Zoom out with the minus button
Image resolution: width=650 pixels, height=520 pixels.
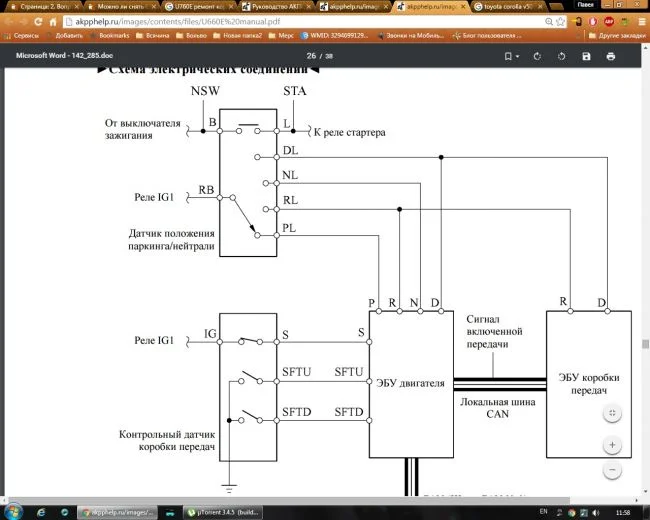click(612, 469)
